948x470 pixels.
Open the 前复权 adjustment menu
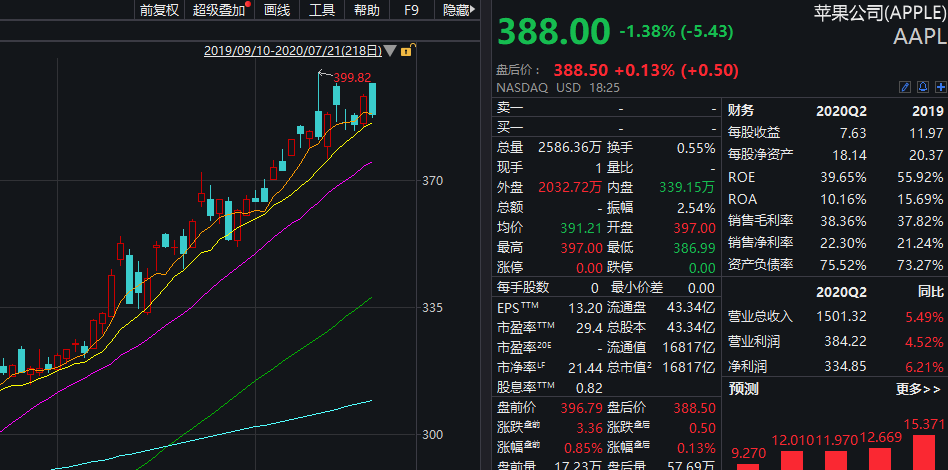coord(159,10)
